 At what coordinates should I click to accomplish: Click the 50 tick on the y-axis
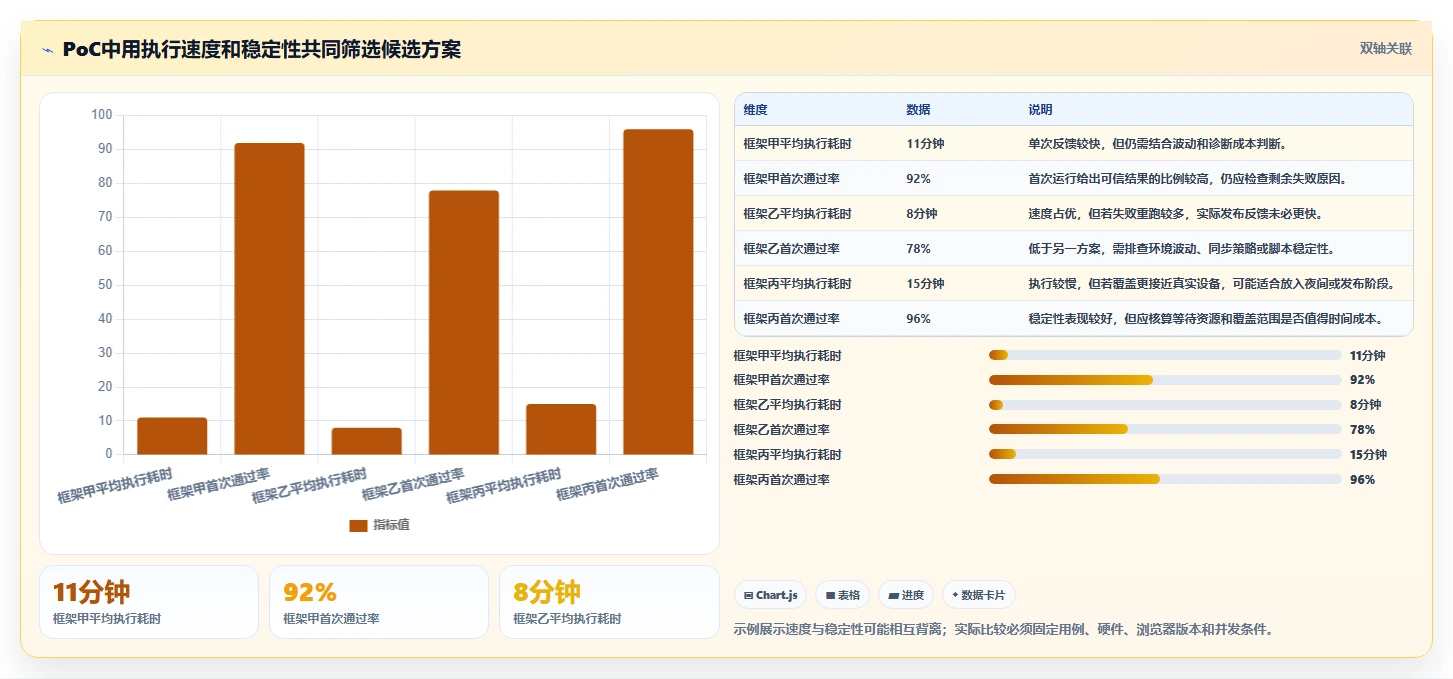pyautogui.click(x=105, y=285)
